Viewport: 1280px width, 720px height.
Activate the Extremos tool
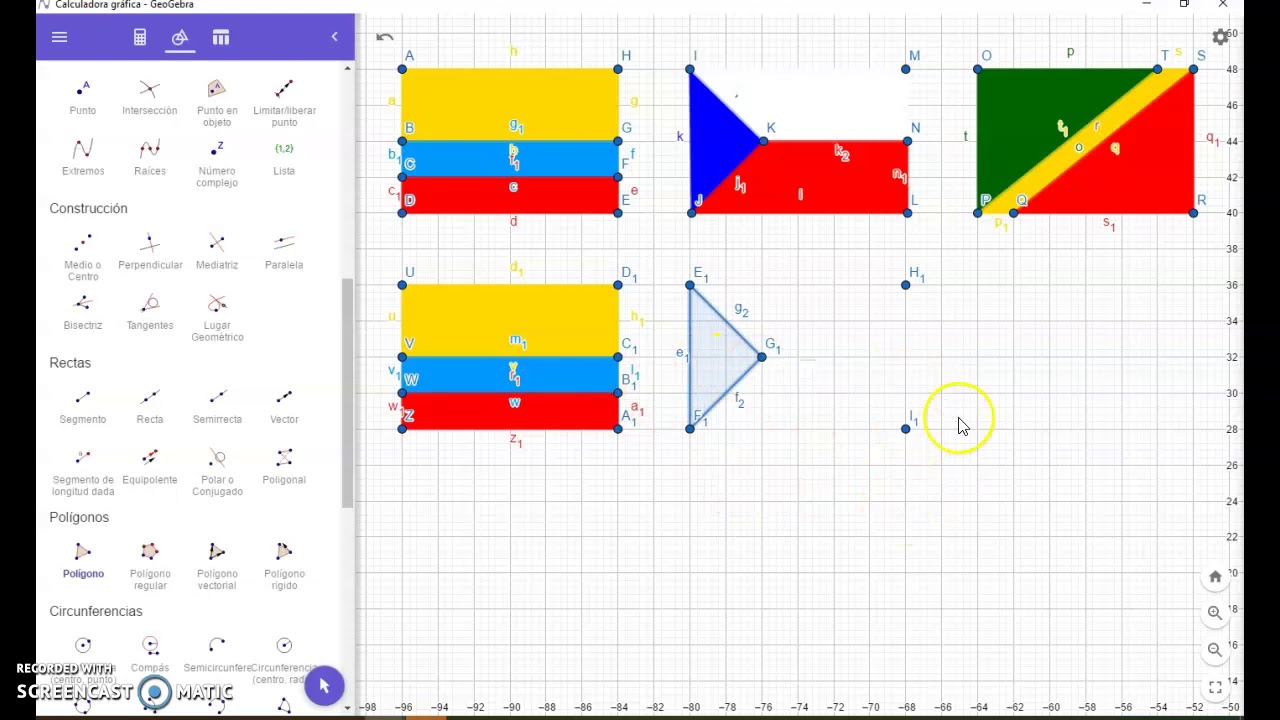(x=83, y=158)
